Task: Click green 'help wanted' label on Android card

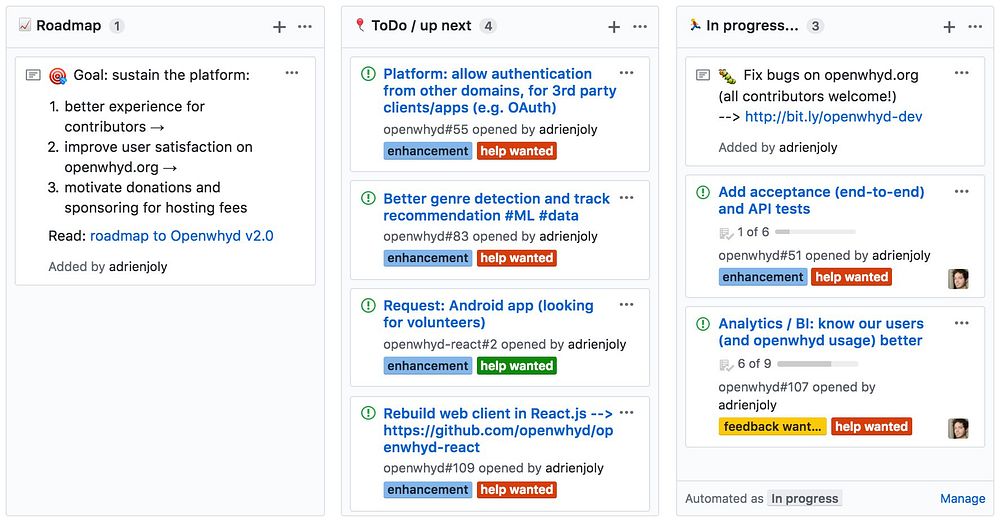Action: (516, 366)
